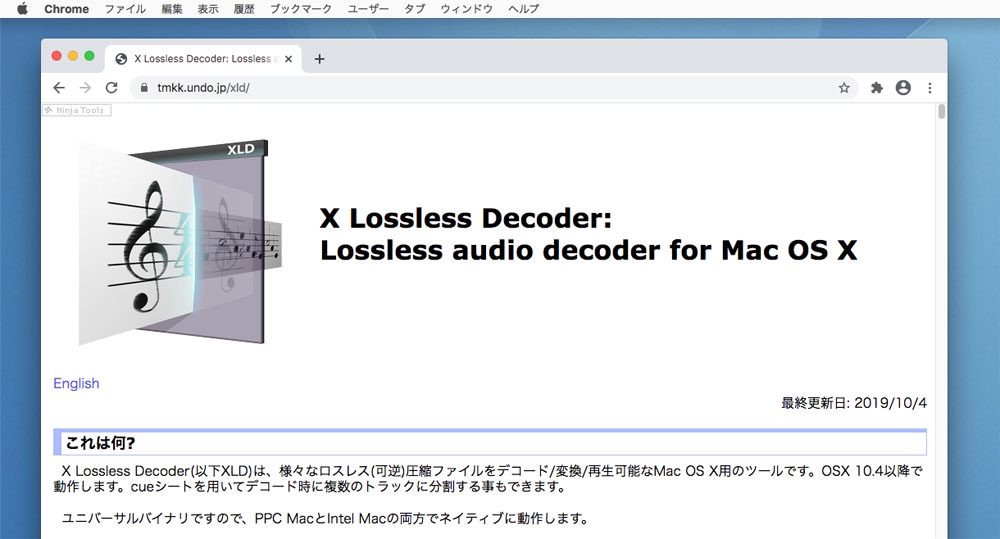Open the Chrome profile account icon

[903, 87]
